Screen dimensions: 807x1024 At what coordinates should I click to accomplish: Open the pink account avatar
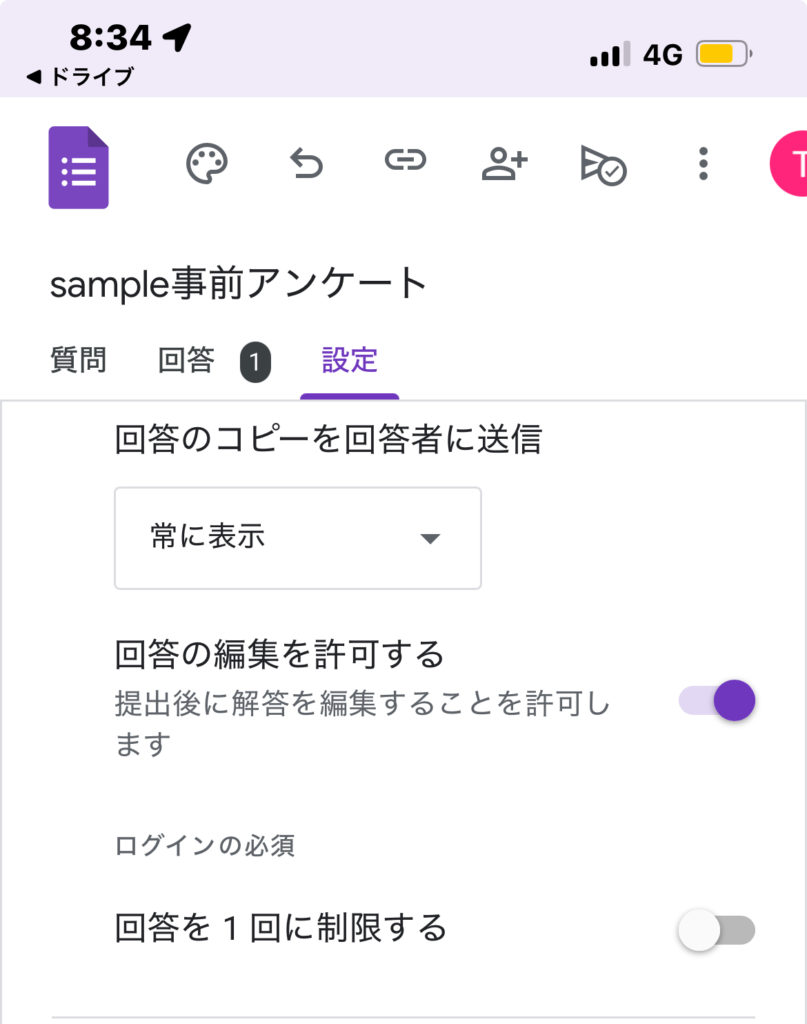pyautogui.click(x=790, y=165)
